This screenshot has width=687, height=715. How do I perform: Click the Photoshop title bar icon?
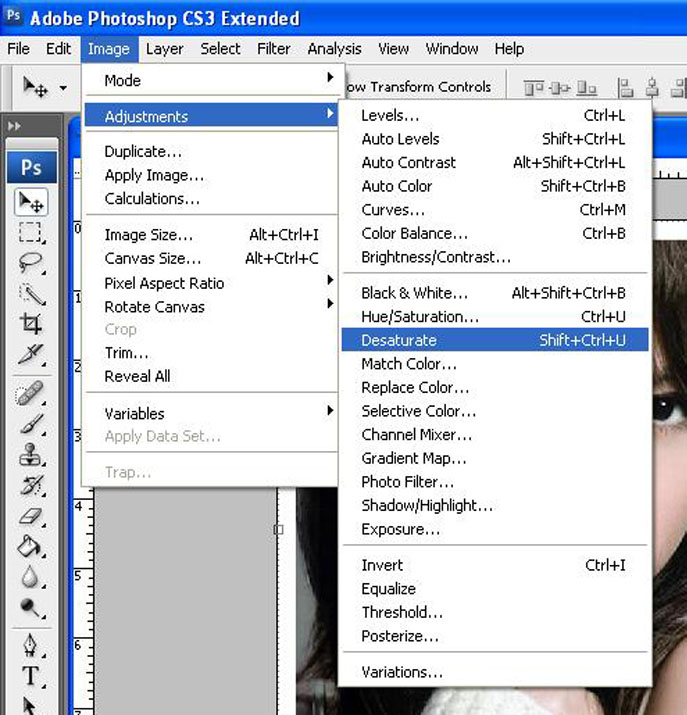pos(13,16)
